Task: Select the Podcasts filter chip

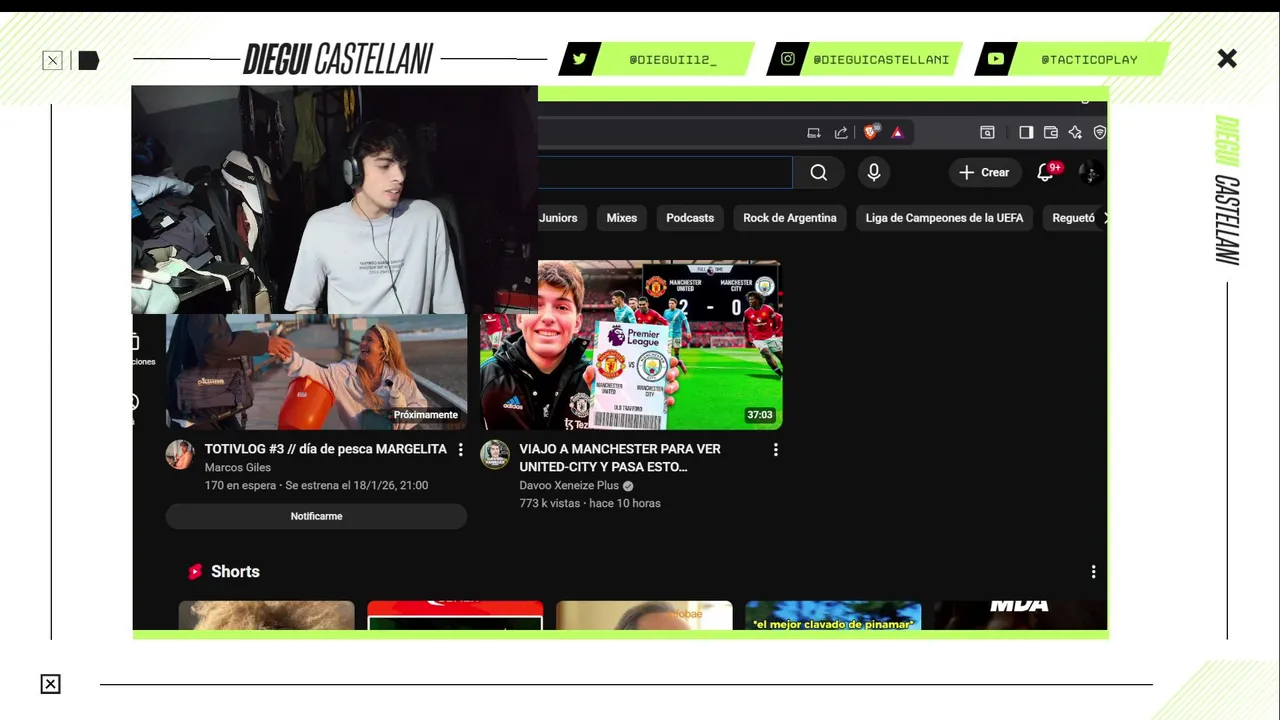Action: [690, 218]
